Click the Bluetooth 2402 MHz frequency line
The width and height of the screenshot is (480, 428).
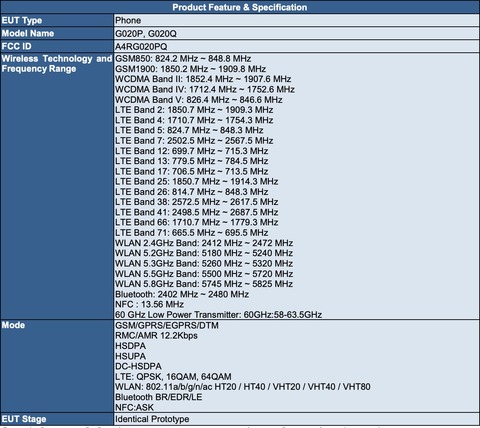(182, 294)
